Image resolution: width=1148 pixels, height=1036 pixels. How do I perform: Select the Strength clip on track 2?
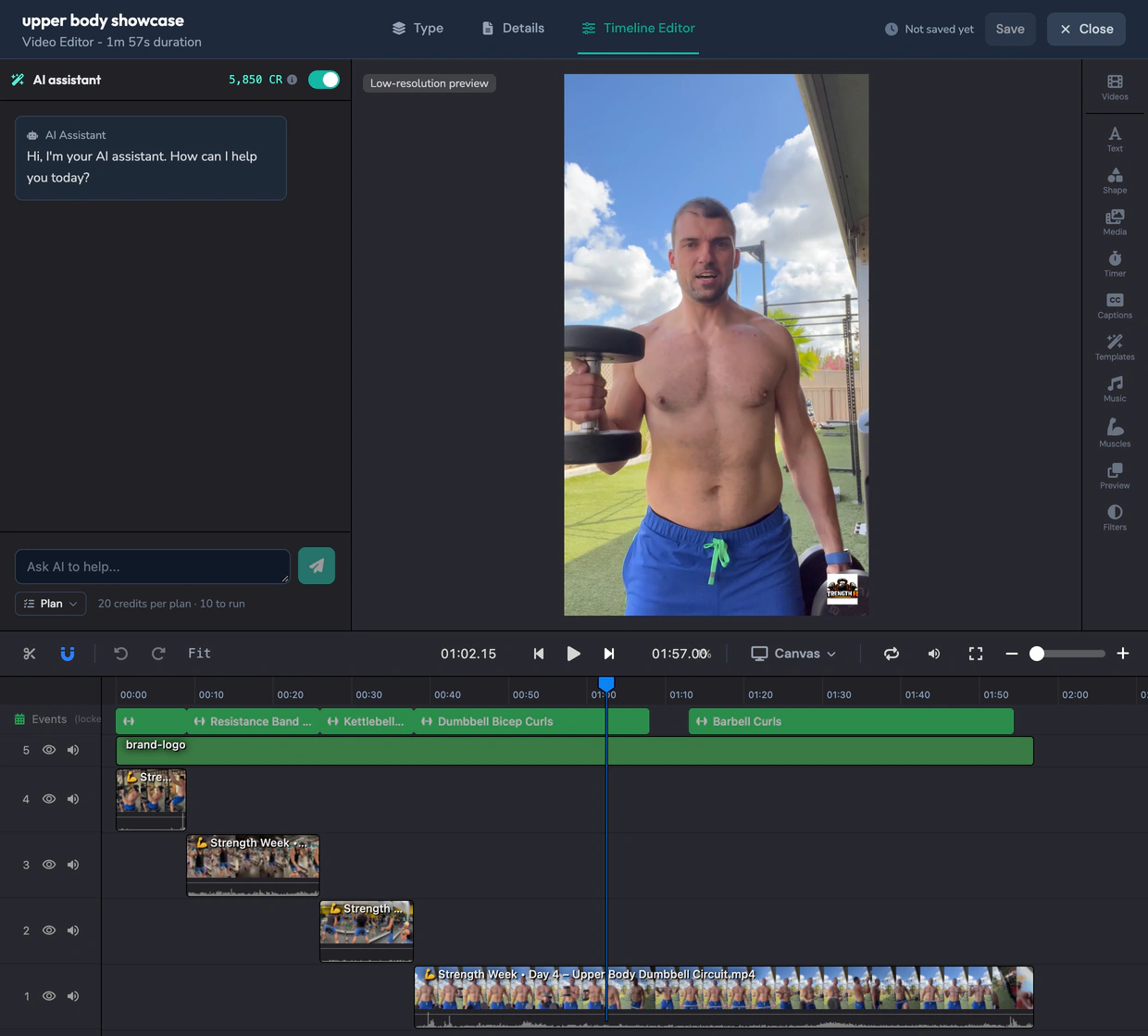click(x=367, y=931)
